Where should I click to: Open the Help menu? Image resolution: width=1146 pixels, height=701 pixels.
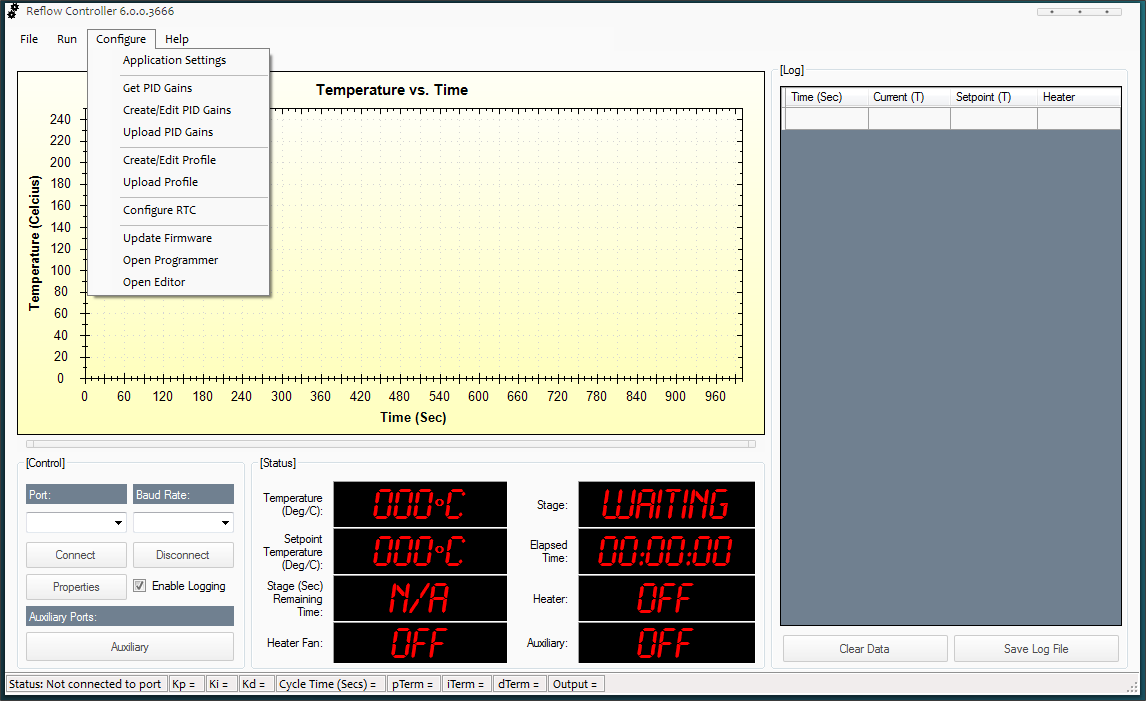click(x=177, y=39)
